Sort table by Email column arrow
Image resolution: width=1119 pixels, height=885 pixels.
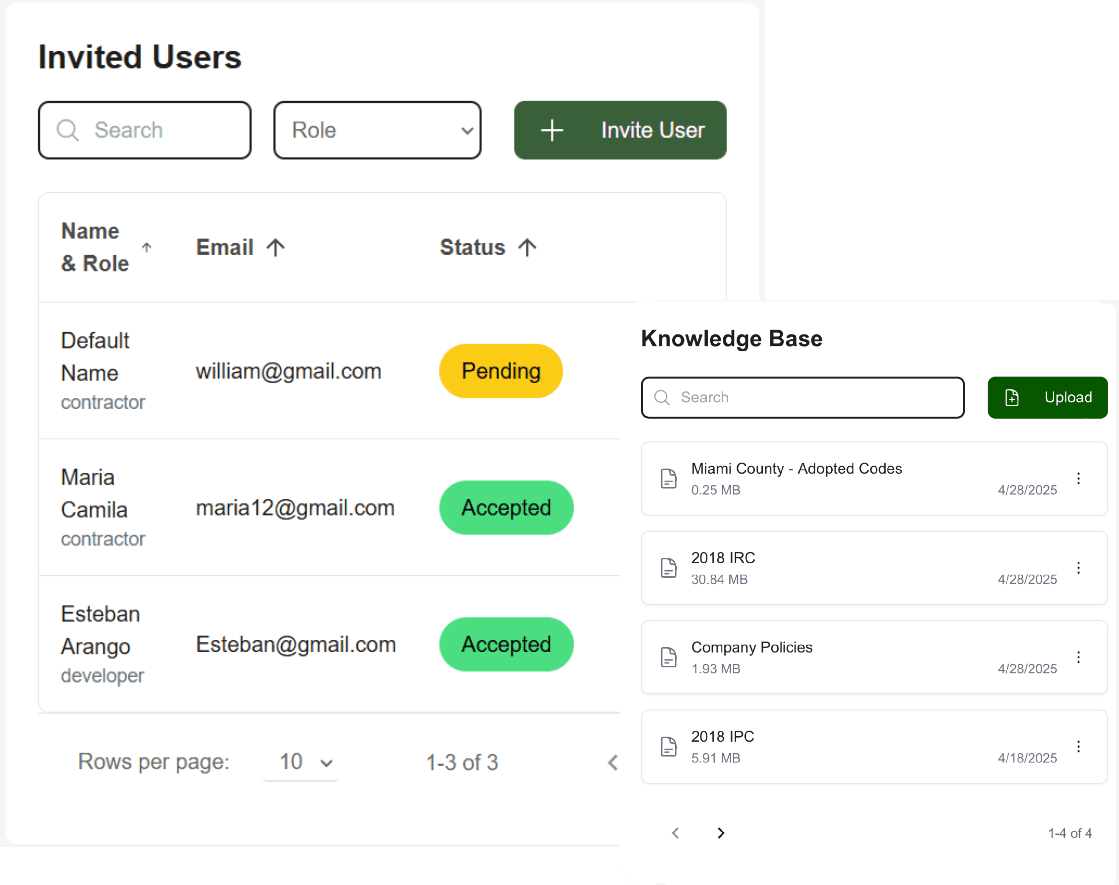(276, 247)
